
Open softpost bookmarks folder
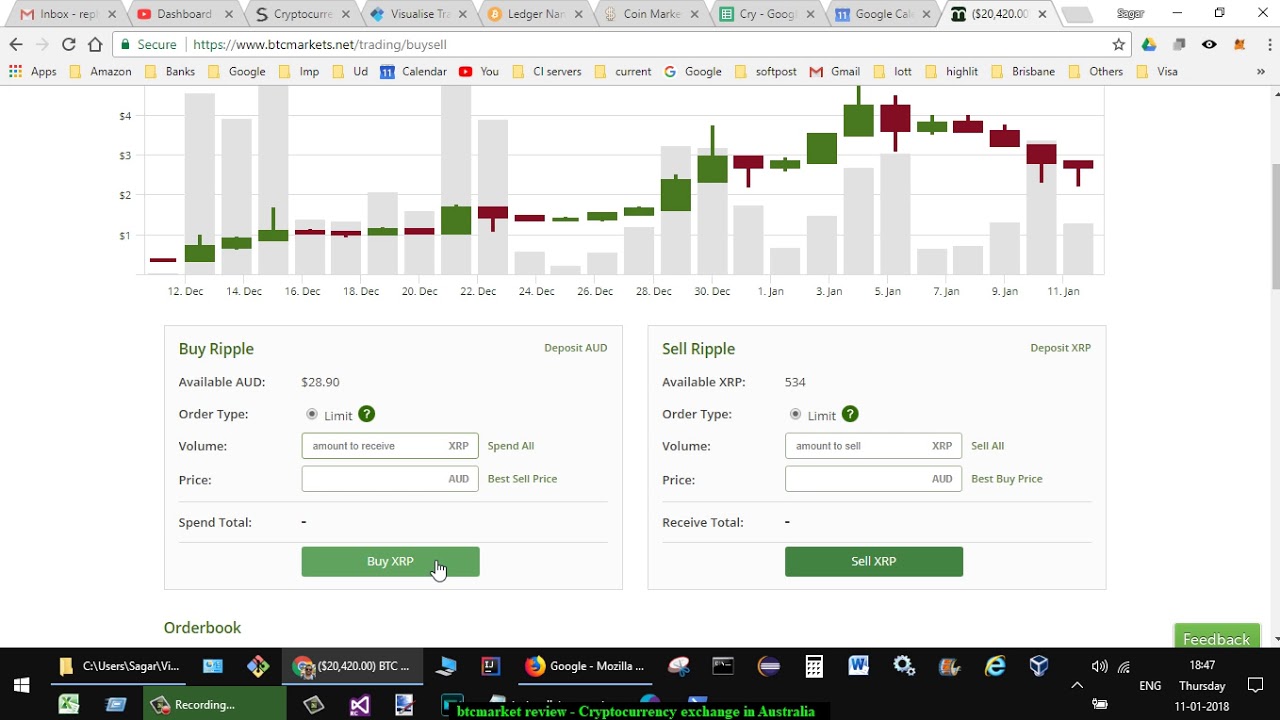pos(765,72)
